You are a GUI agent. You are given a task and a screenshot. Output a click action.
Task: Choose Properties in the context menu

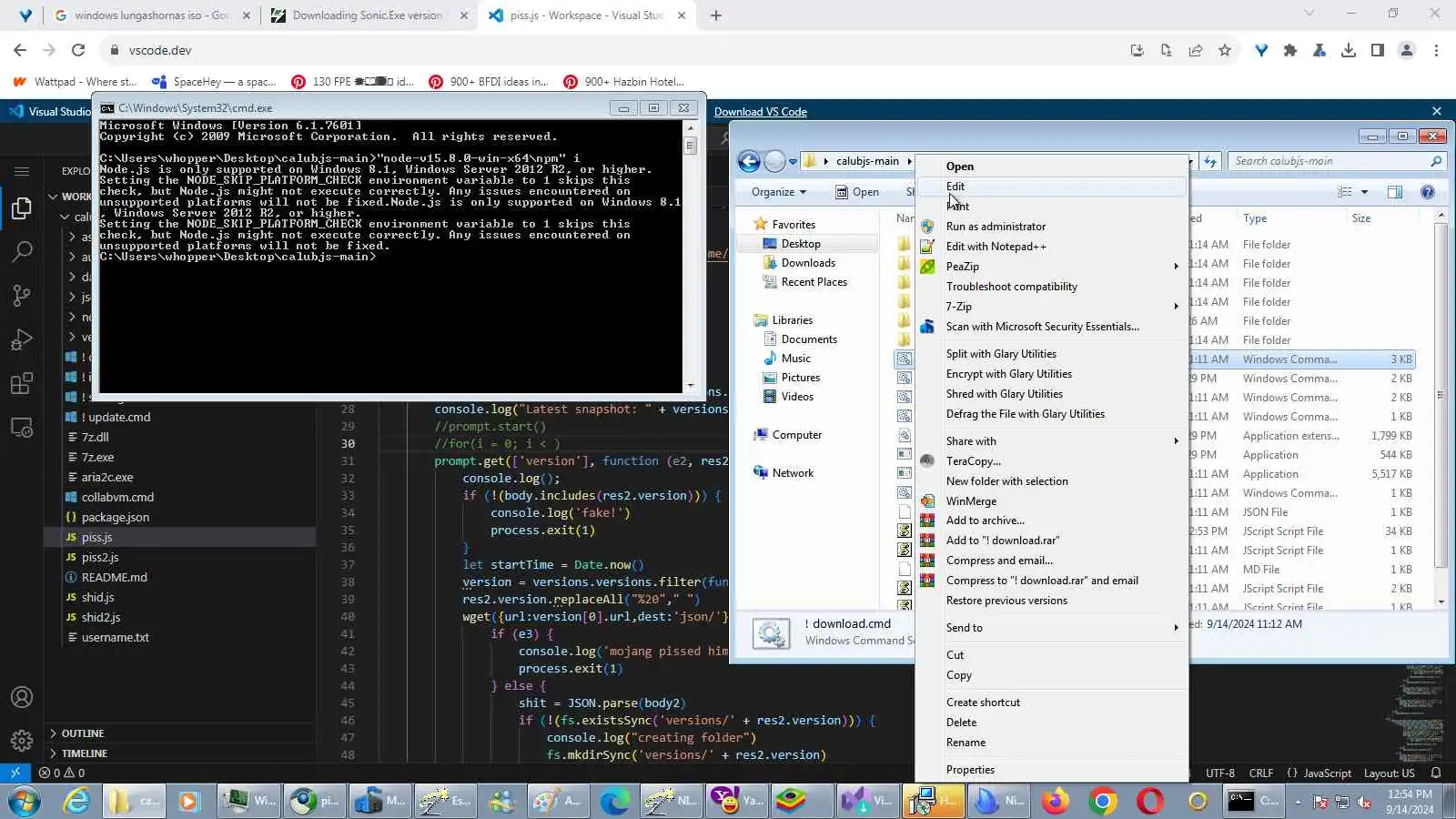click(1053, 770)
